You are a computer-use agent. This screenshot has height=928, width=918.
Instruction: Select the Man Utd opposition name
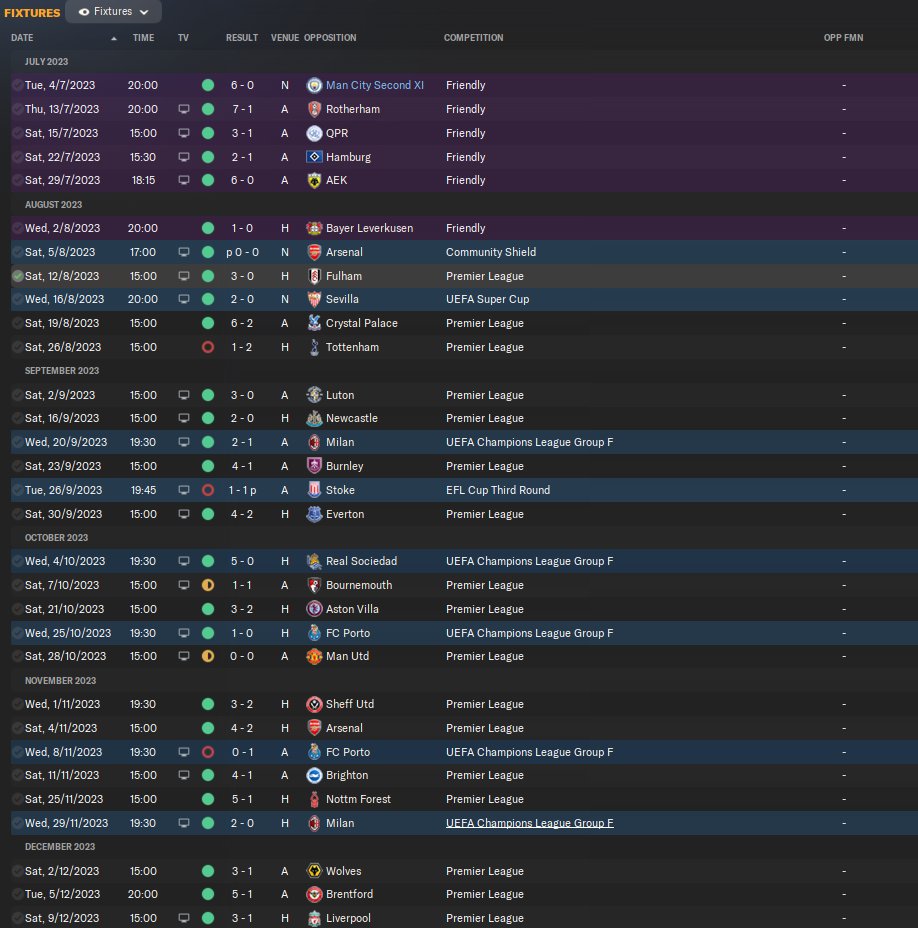[347, 656]
